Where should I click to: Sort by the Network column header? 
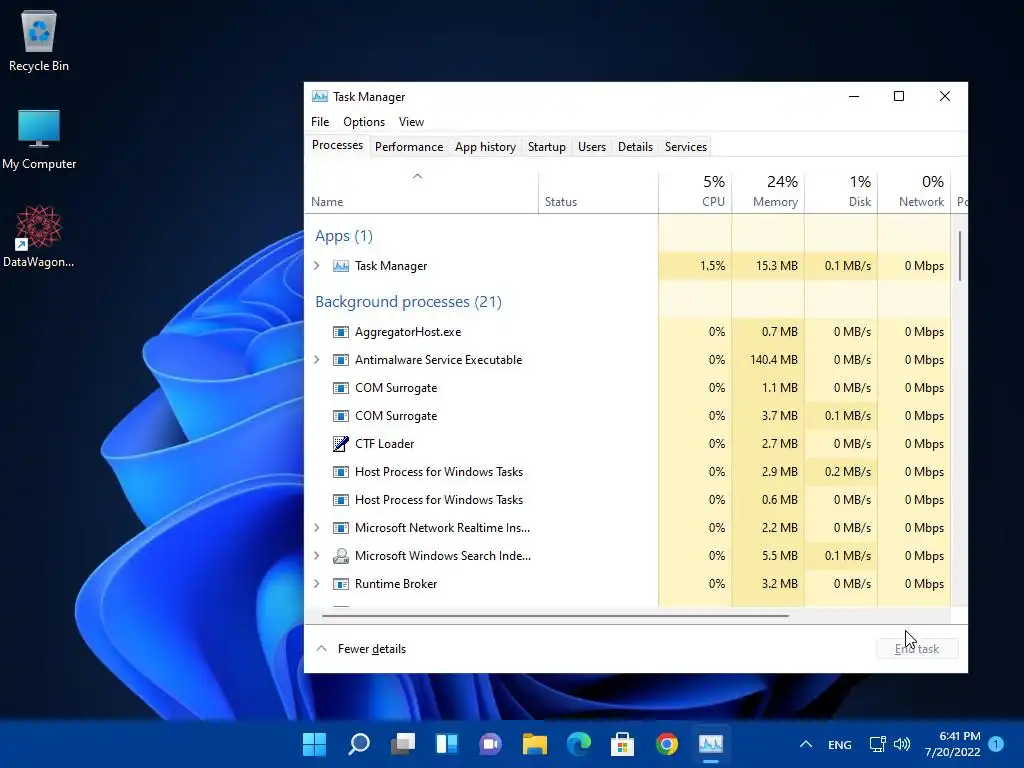(x=914, y=193)
